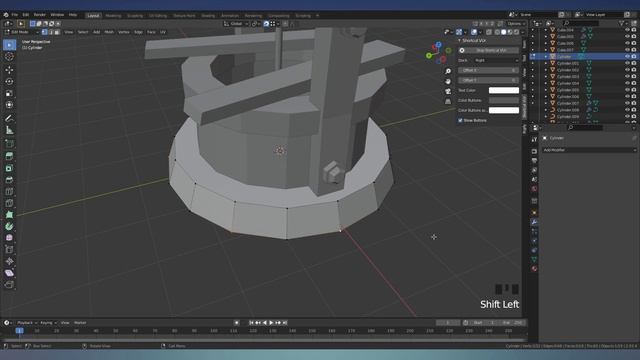This screenshot has height=360, width=640.
Task: Open the Keying dropdown in timeline
Action: [x=48, y=323]
